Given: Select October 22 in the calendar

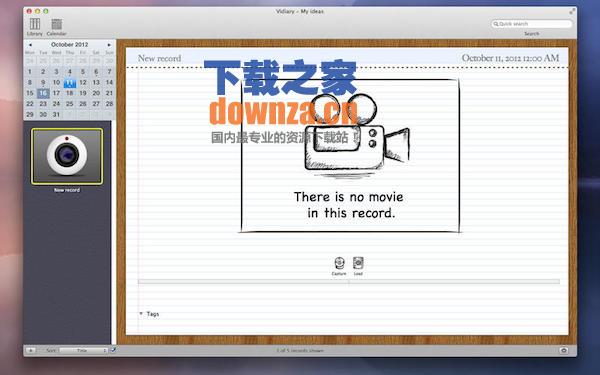Looking at the screenshot, I should (x=30, y=104).
